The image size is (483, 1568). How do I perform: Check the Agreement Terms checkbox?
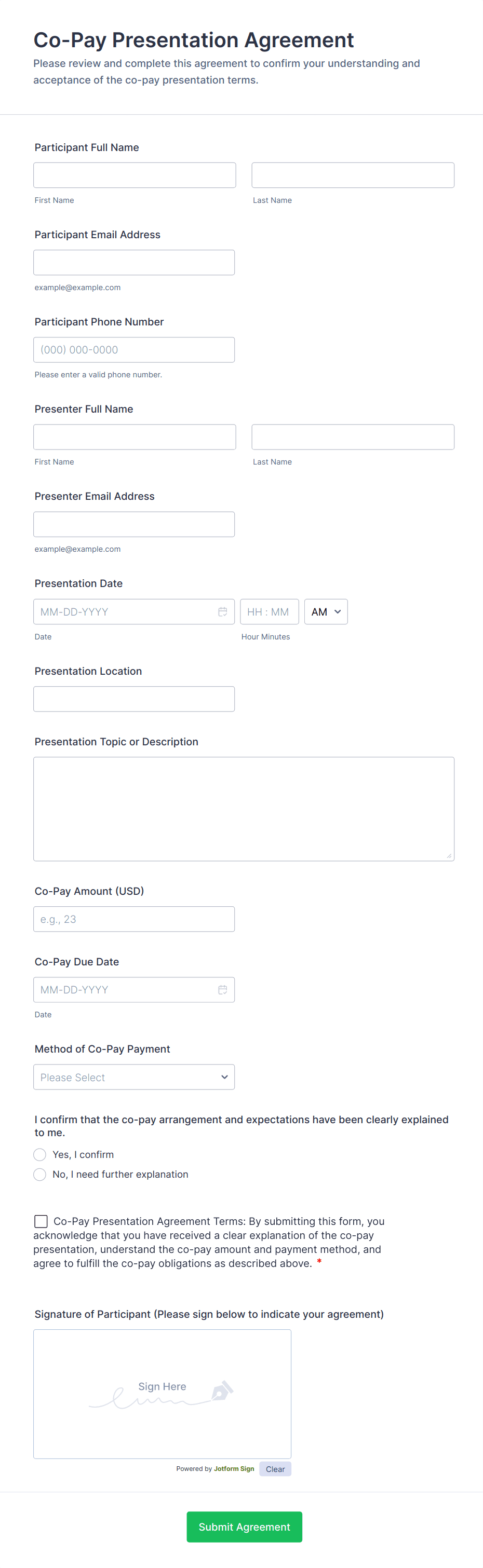click(41, 1221)
